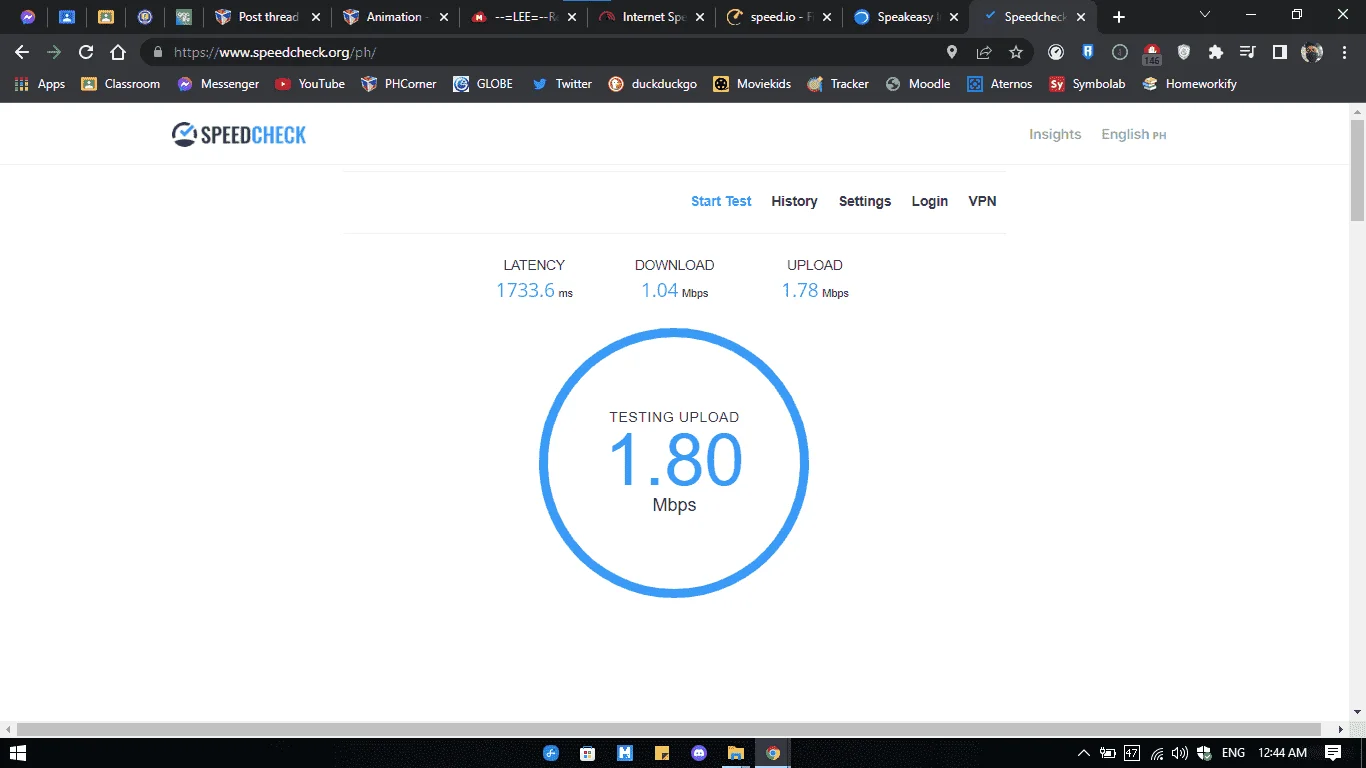Open the Twitter bookmark
The height and width of the screenshot is (768, 1366).
click(x=562, y=84)
